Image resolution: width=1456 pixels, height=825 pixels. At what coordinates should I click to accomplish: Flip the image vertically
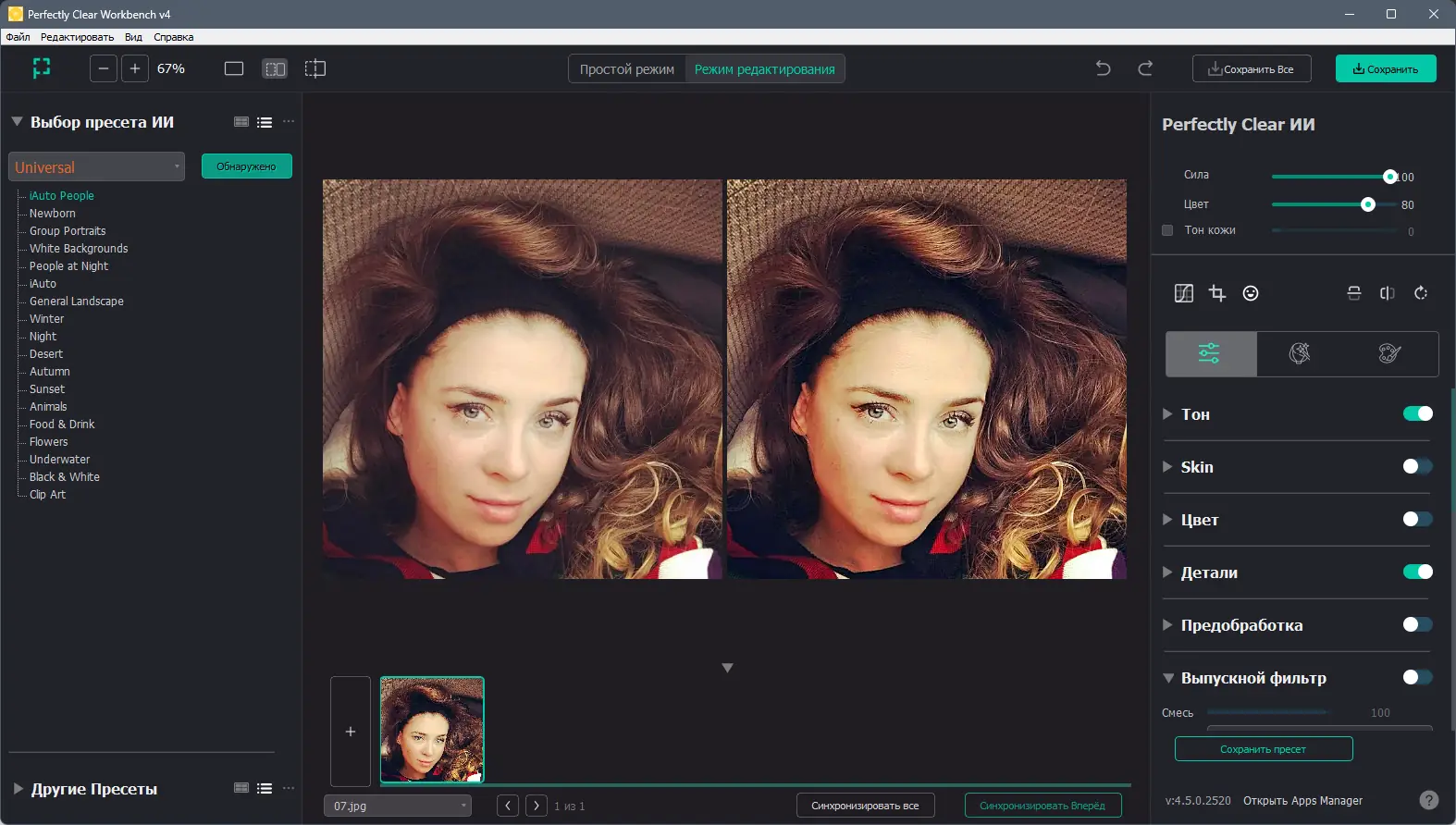(x=1354, y=293)
